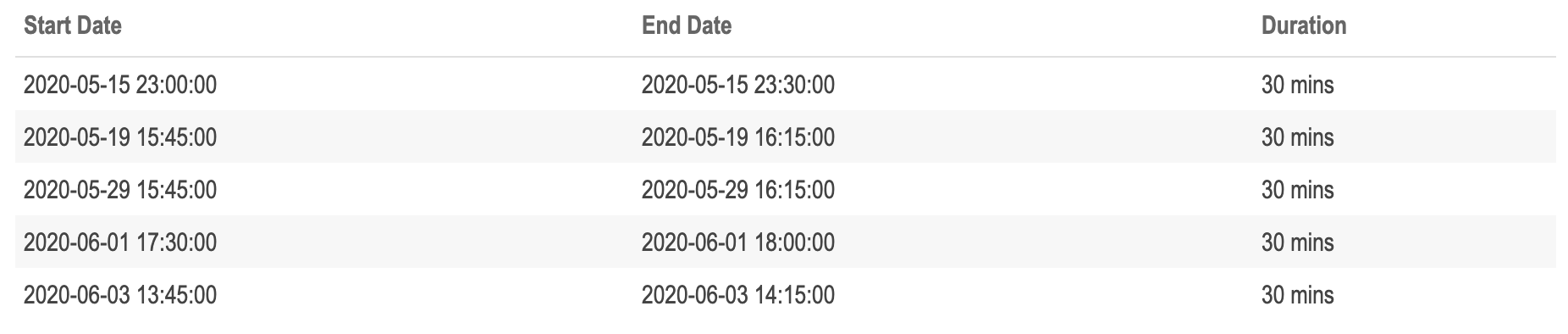
Task: Select end date 2020-06-01 18:00:00
Action: point(738,242)
